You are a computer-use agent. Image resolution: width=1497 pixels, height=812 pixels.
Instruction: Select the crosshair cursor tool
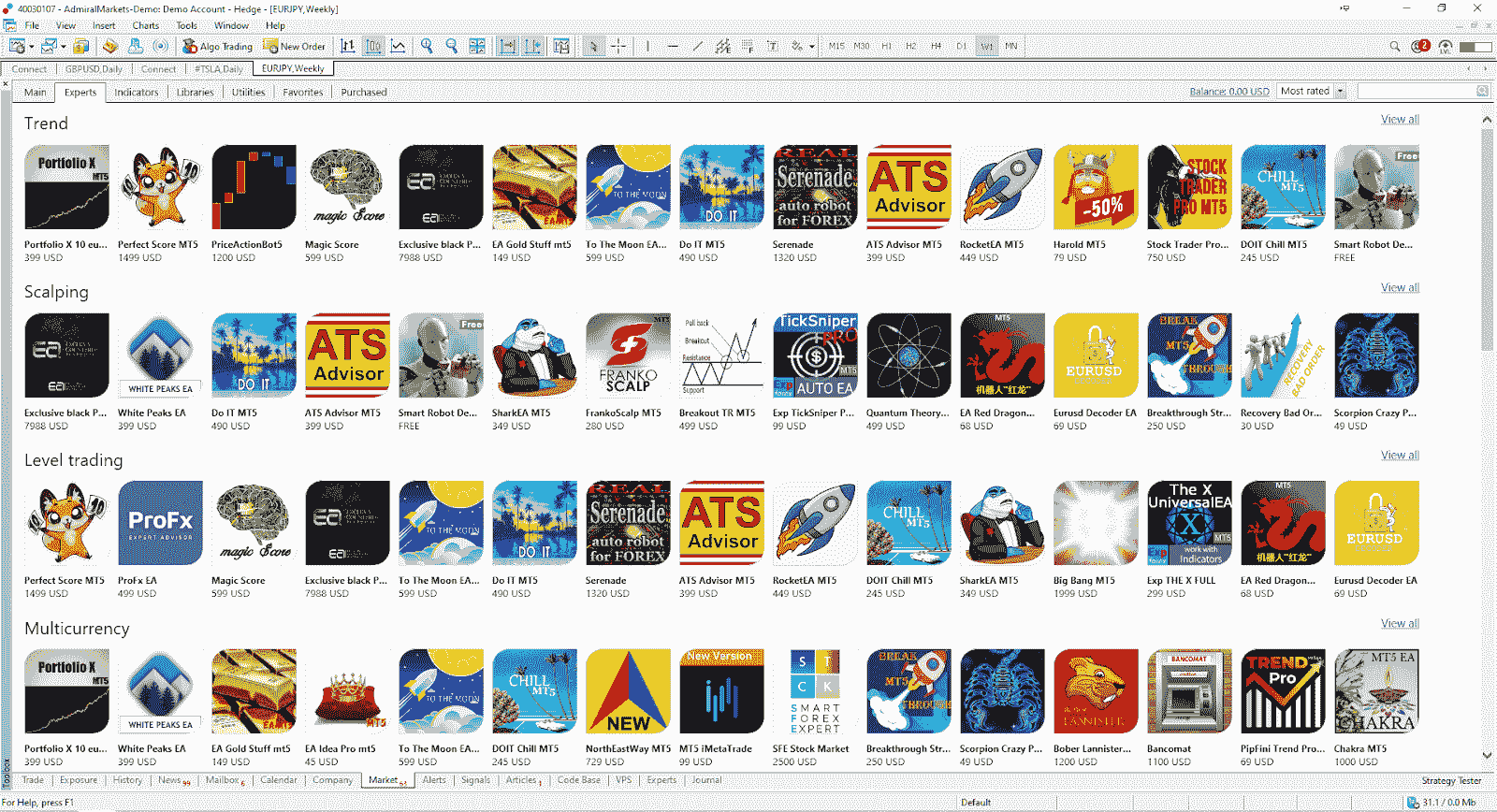618,46
